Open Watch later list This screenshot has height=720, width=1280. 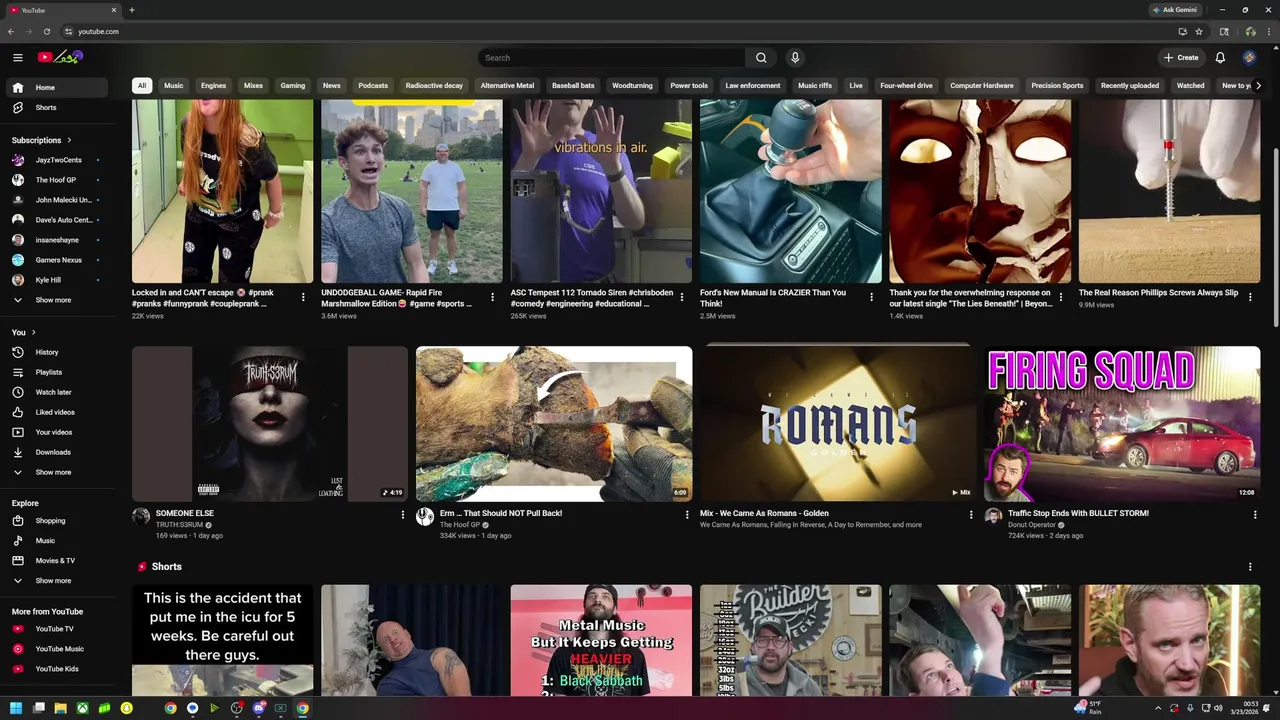click(53, 392)
